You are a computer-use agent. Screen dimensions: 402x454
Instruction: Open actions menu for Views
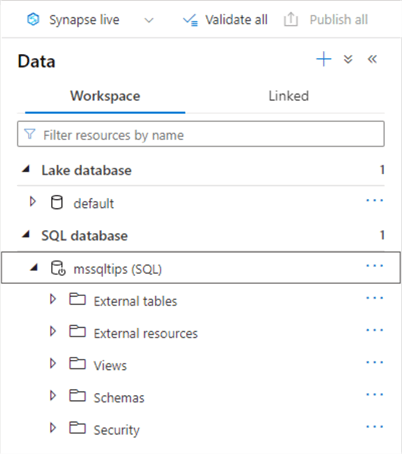[375, 362]
